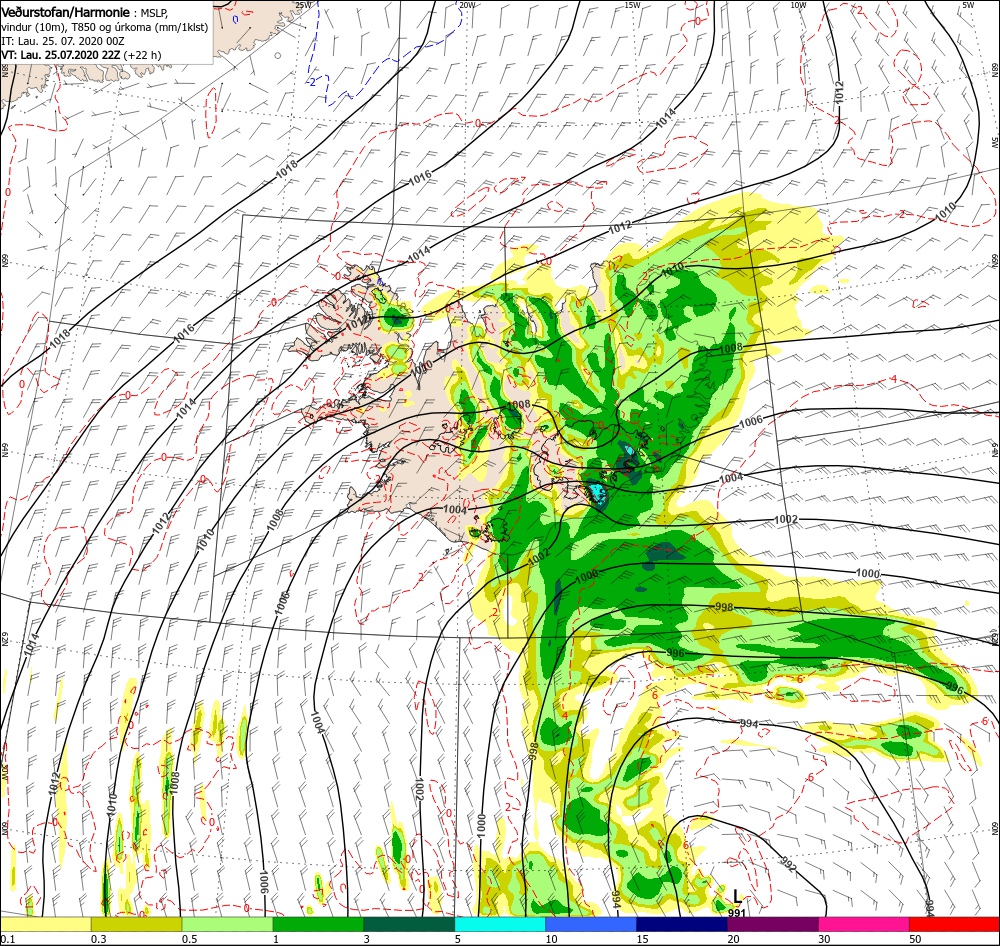Click the 'IT: Lau. 25. 07. 2020 00Z' line

pos(62,41)
